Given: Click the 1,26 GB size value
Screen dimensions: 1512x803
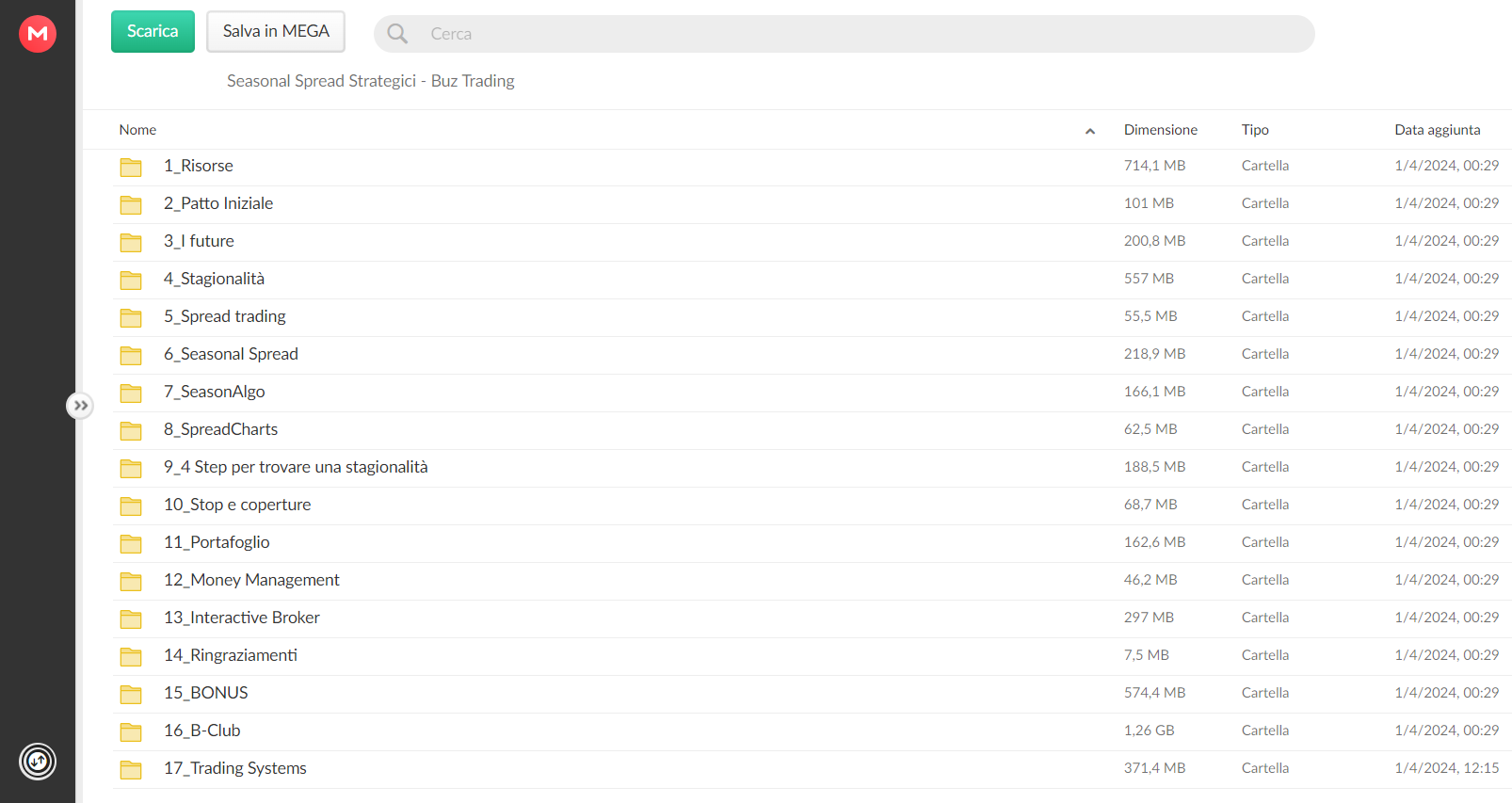Looking at the screenshot, I should (x=1149, y=731).
